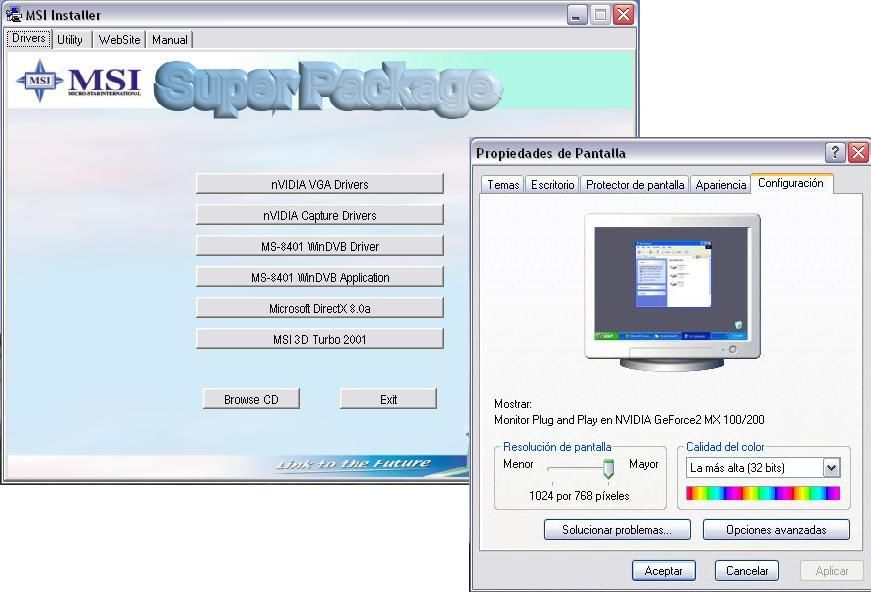The image size is (871, 592).
Task: Close the MSI Installer window
Action: 624,14
